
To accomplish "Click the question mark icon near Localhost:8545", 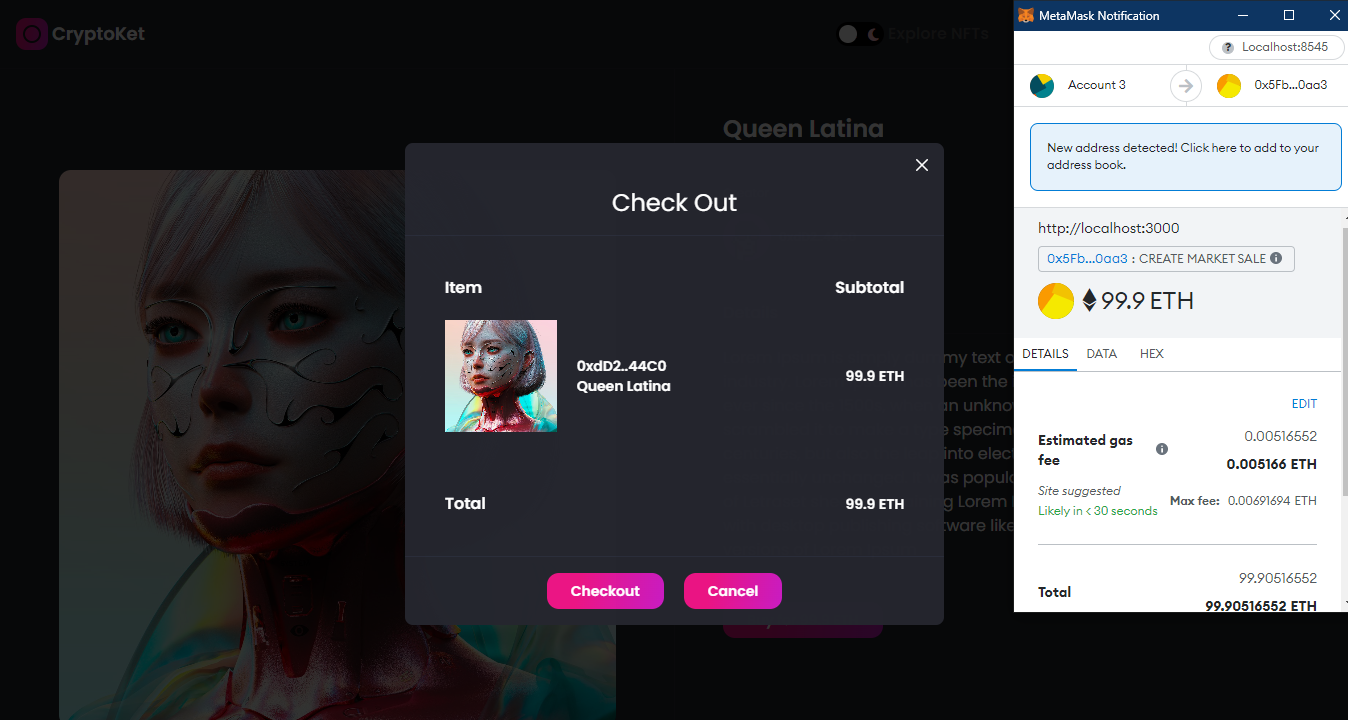I will pos(1228,47).
